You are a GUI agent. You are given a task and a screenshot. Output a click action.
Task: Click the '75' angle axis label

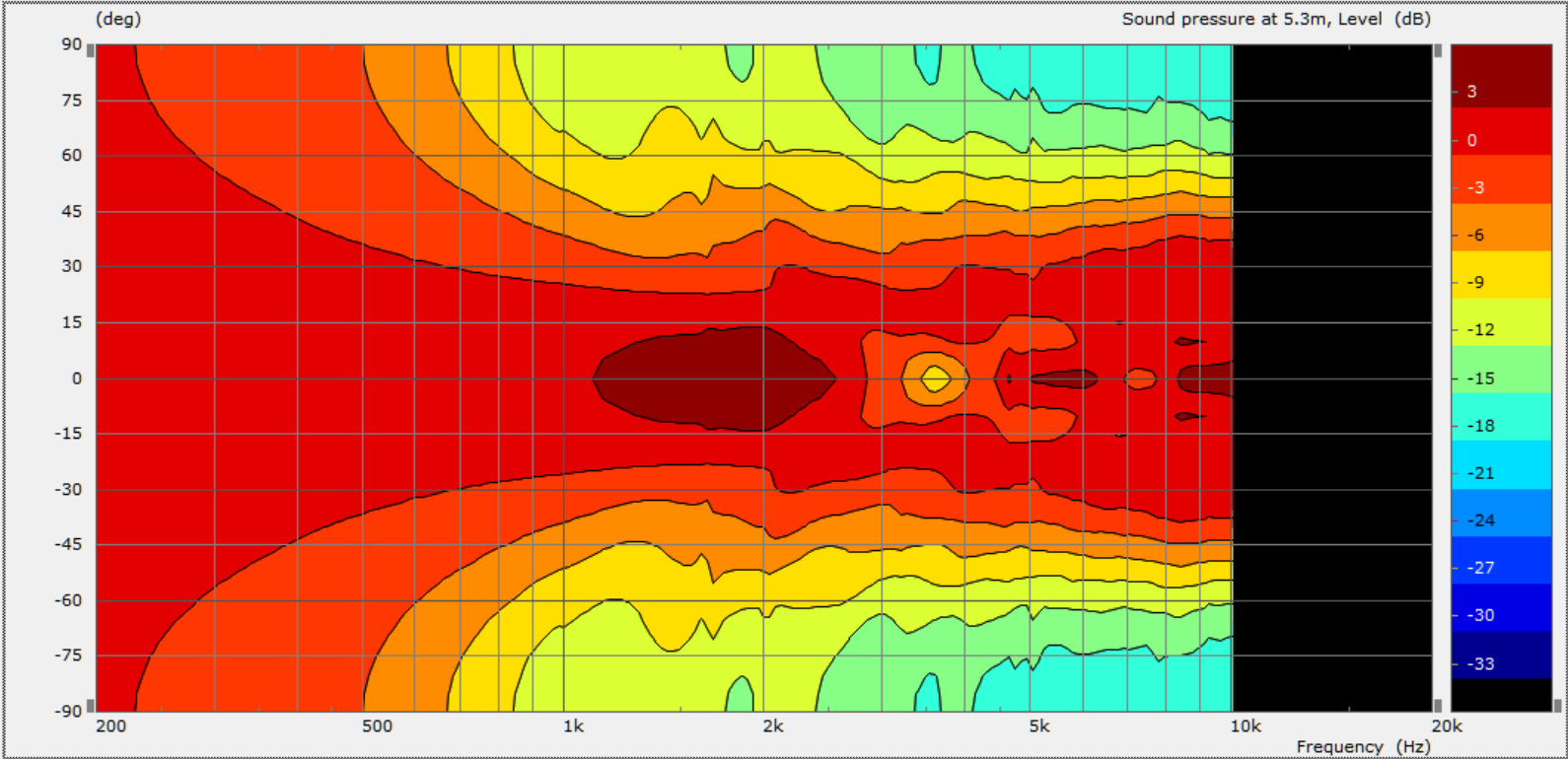72,101
